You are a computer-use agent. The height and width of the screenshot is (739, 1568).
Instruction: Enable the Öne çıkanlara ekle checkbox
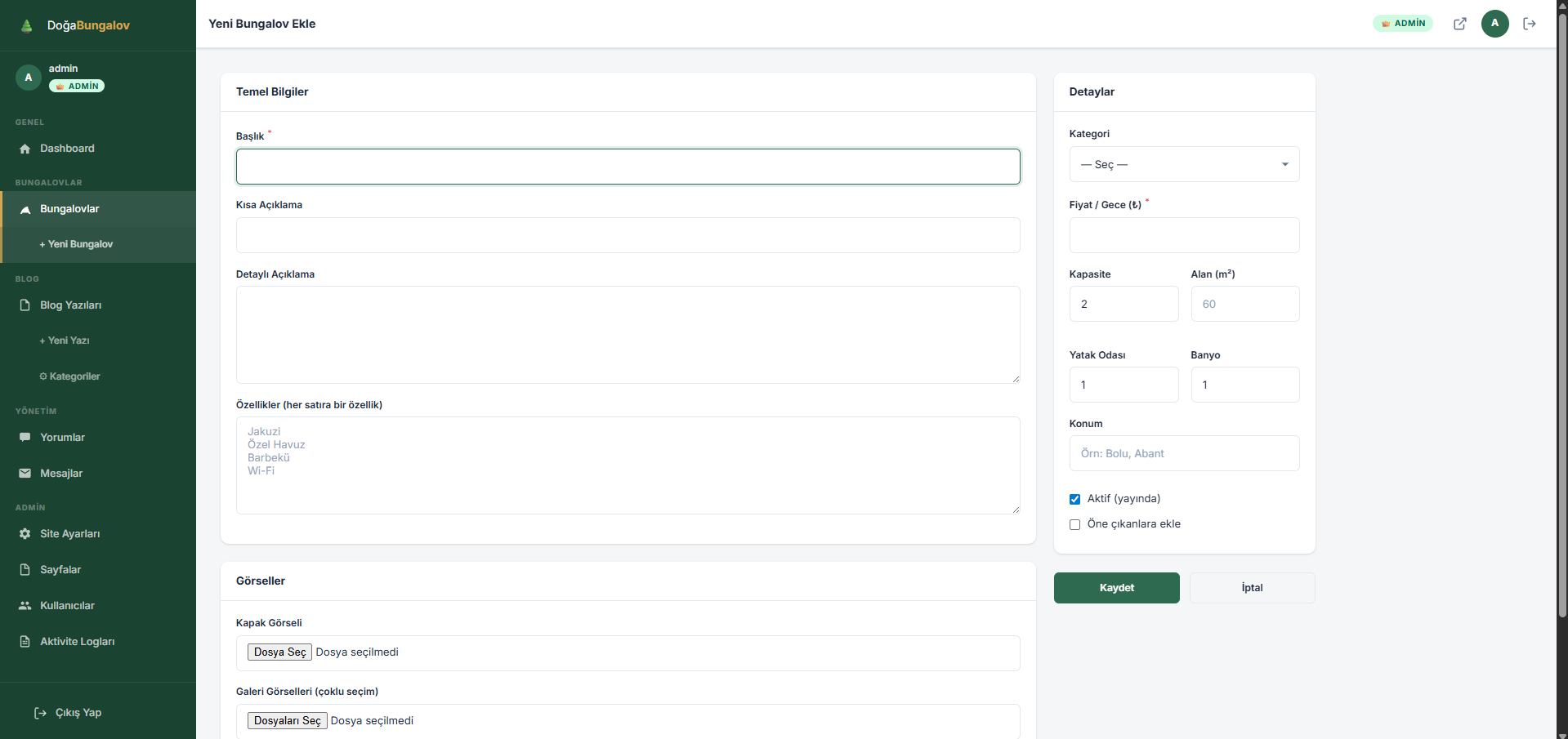coord(1075,524)
